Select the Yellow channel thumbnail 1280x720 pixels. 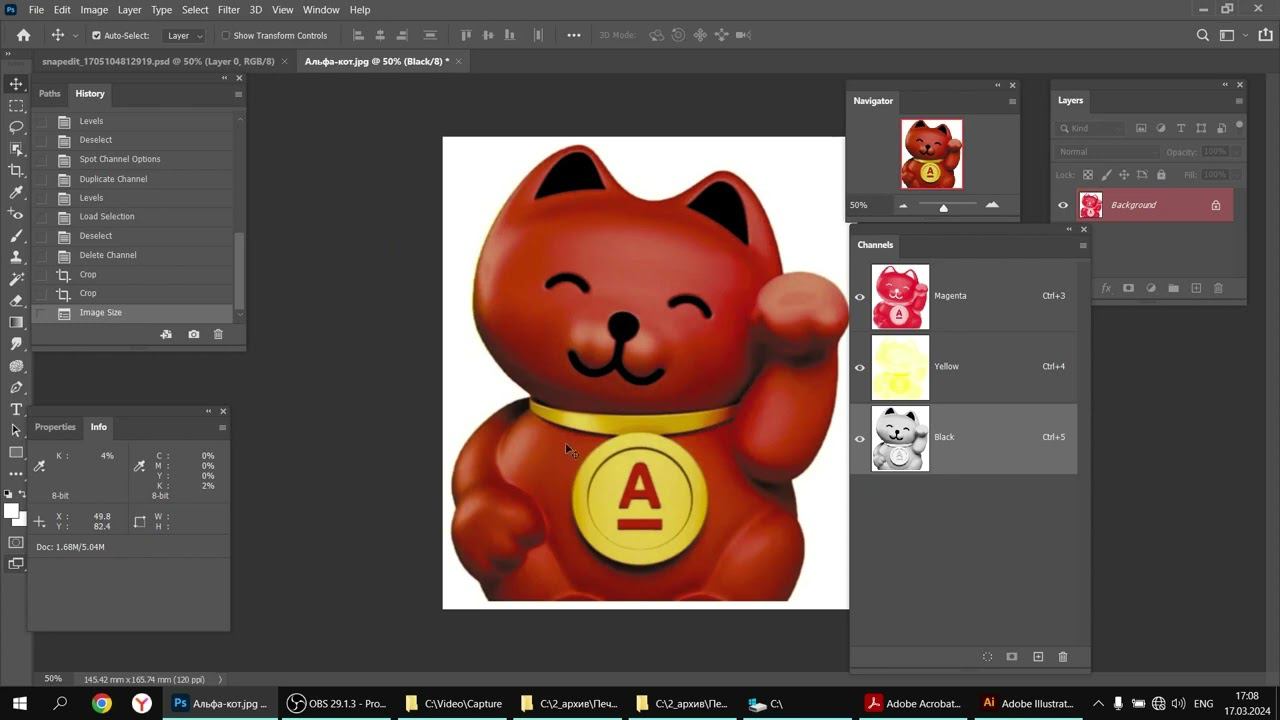coord(900,367)
